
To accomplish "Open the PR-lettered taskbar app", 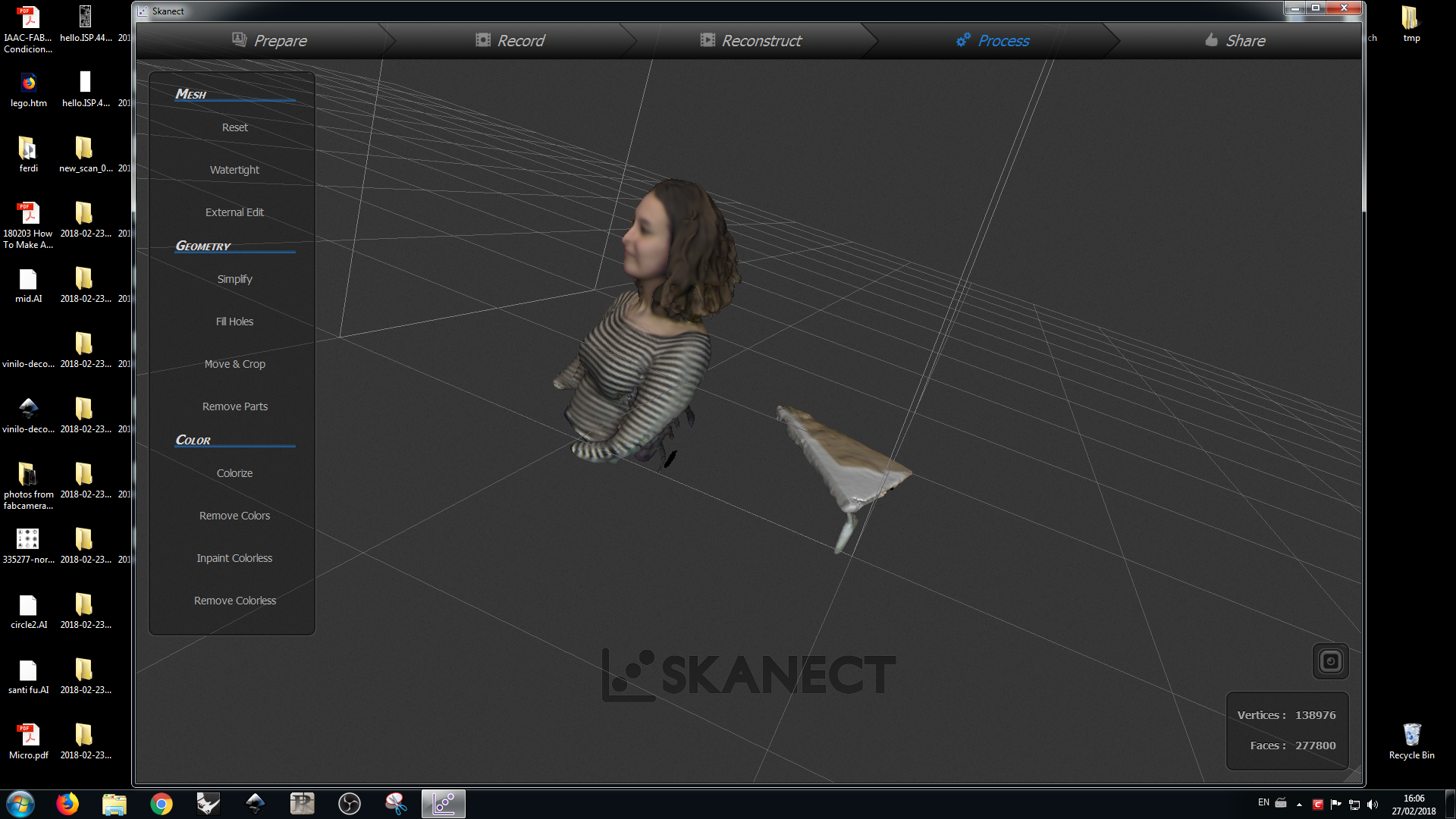I will click(x=303, y=804).
